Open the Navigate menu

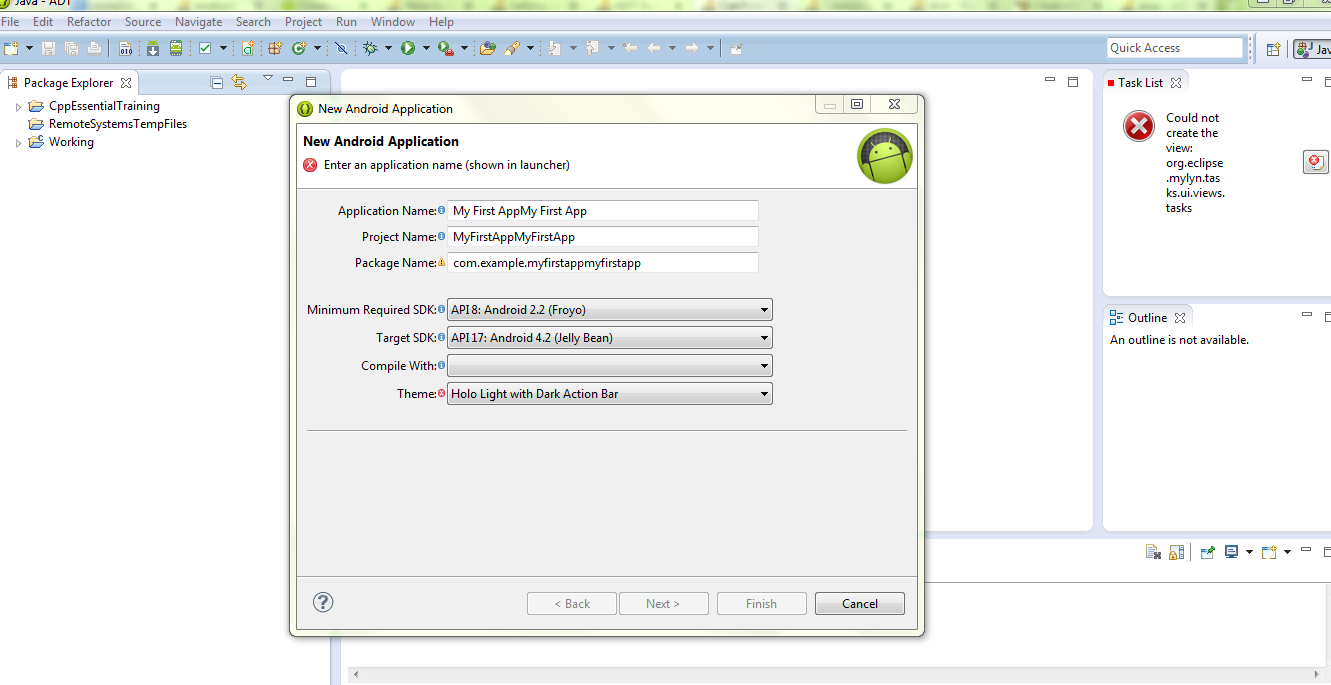click(199, 21)
